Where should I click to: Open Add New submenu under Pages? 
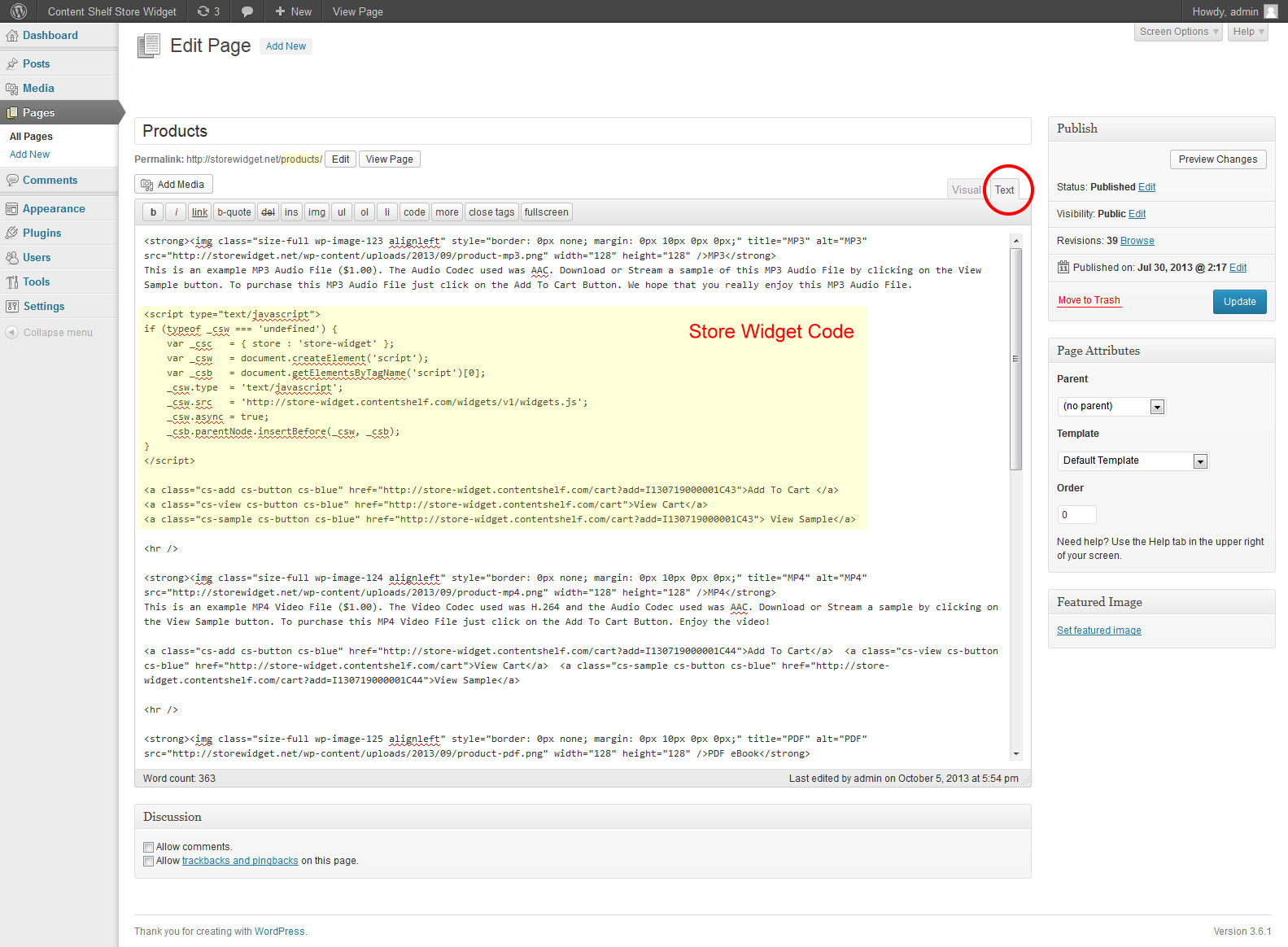coord(29,155)
